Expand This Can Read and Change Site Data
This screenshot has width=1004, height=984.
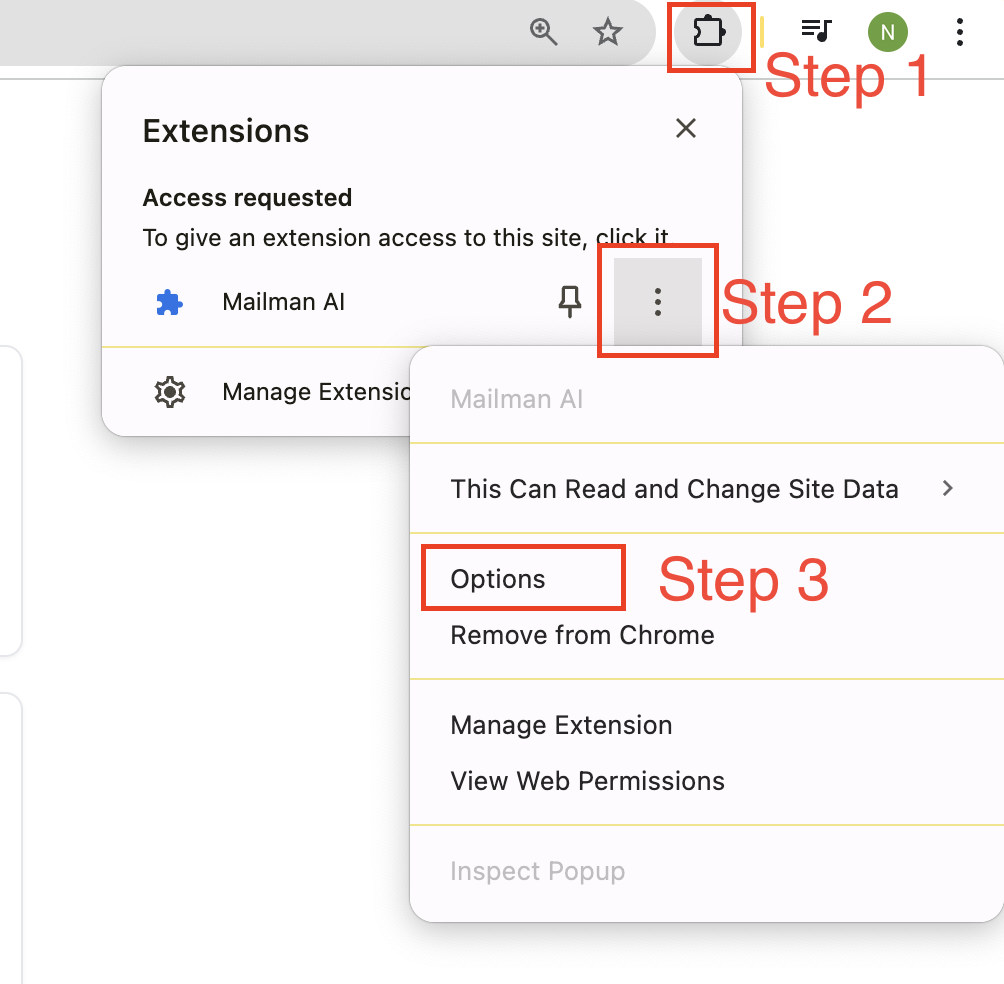pos(675,489)
